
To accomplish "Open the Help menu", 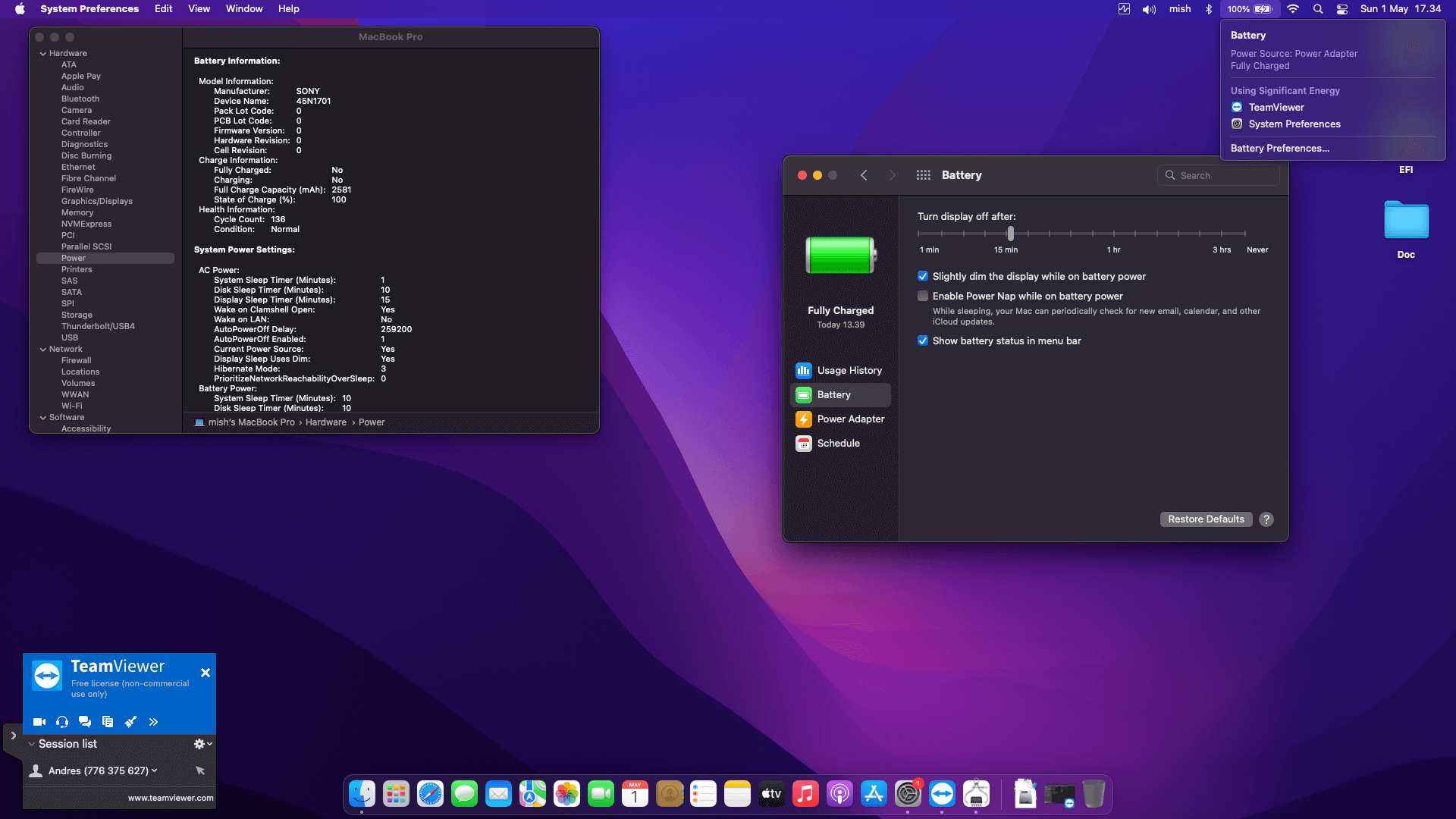I will pyautogui.click(x=288, y=9).
